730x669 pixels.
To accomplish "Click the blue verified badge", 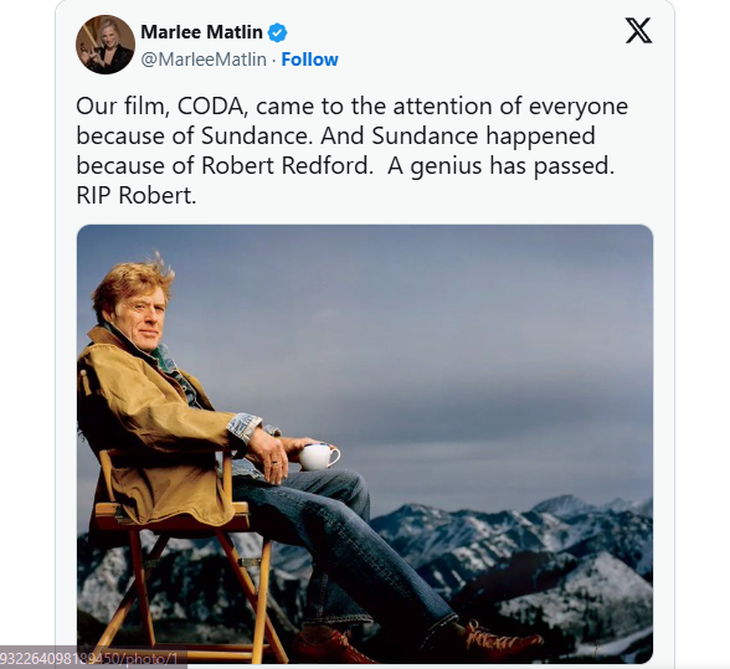I will 277,32.
